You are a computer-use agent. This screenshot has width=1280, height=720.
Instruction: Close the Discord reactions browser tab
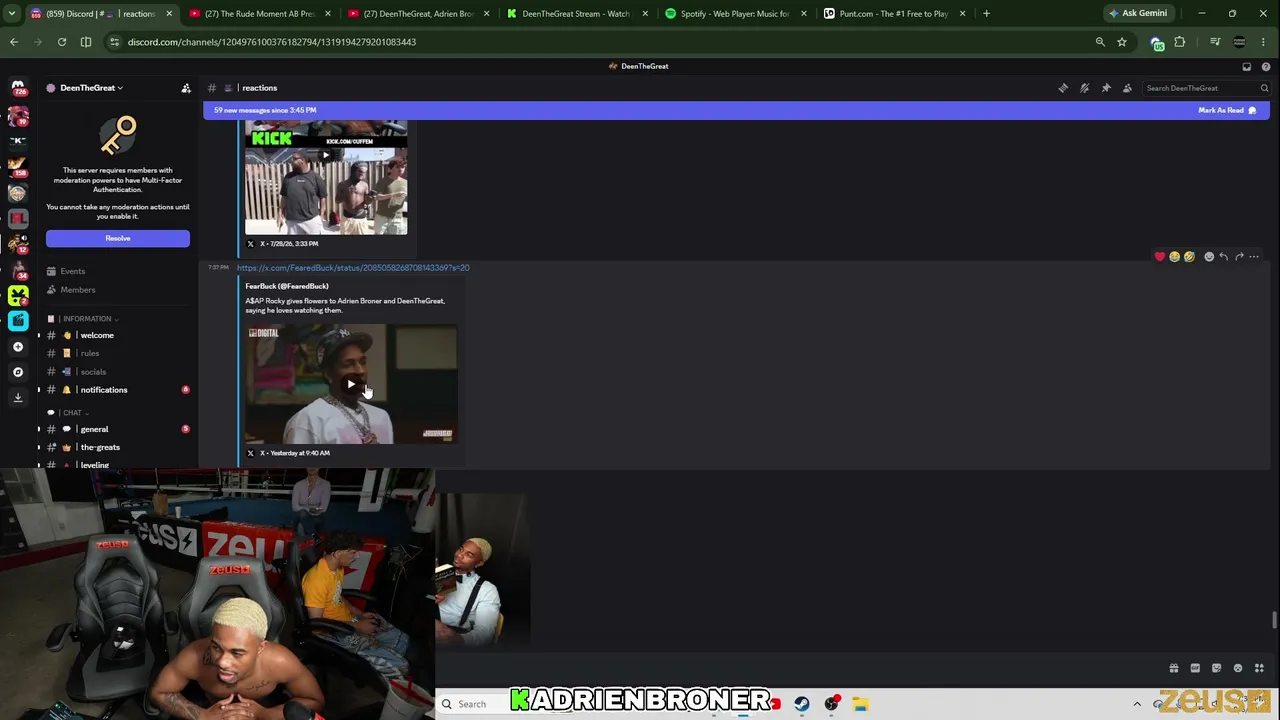click(169, 14)
